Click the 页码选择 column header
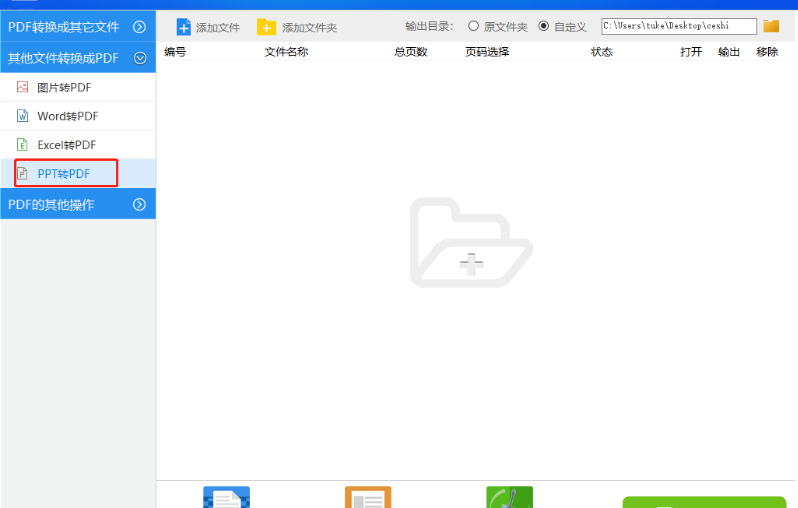The height and width of the screenshot is (508, 798). pos(487,52)
